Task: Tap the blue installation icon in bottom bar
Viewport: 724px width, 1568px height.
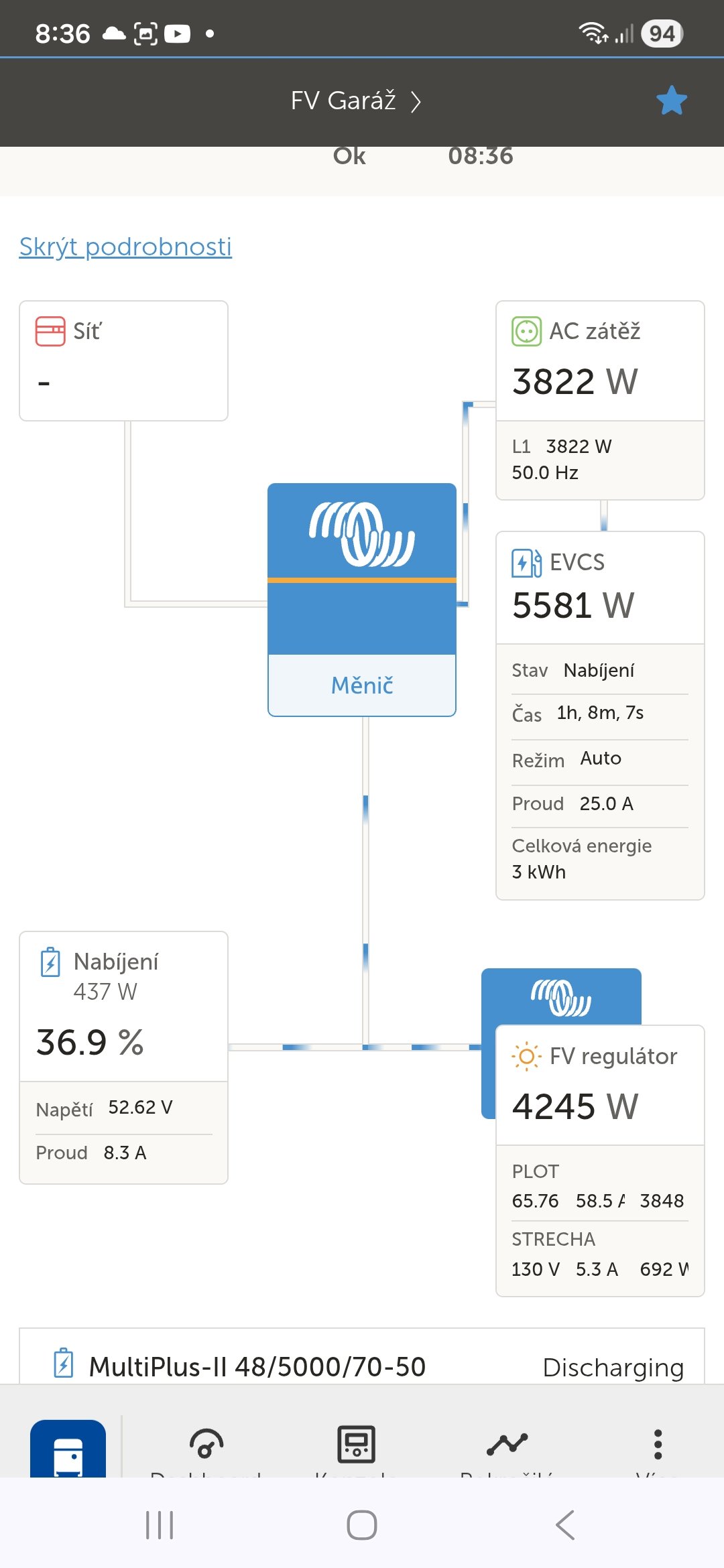Action: click(68, 1451)
